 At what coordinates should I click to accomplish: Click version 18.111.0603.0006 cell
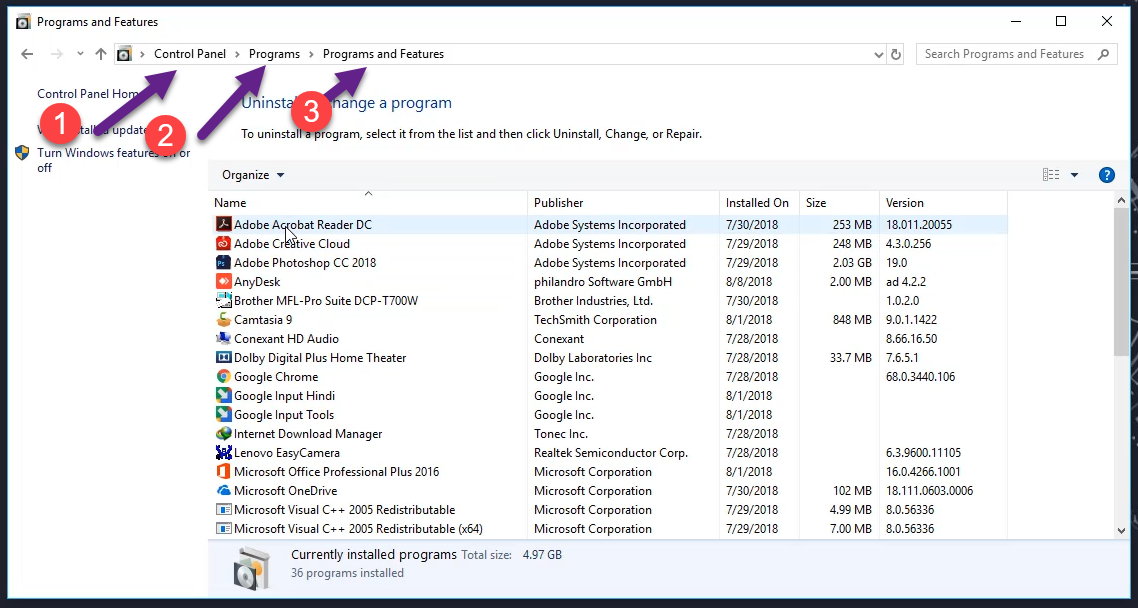[930, 490]
